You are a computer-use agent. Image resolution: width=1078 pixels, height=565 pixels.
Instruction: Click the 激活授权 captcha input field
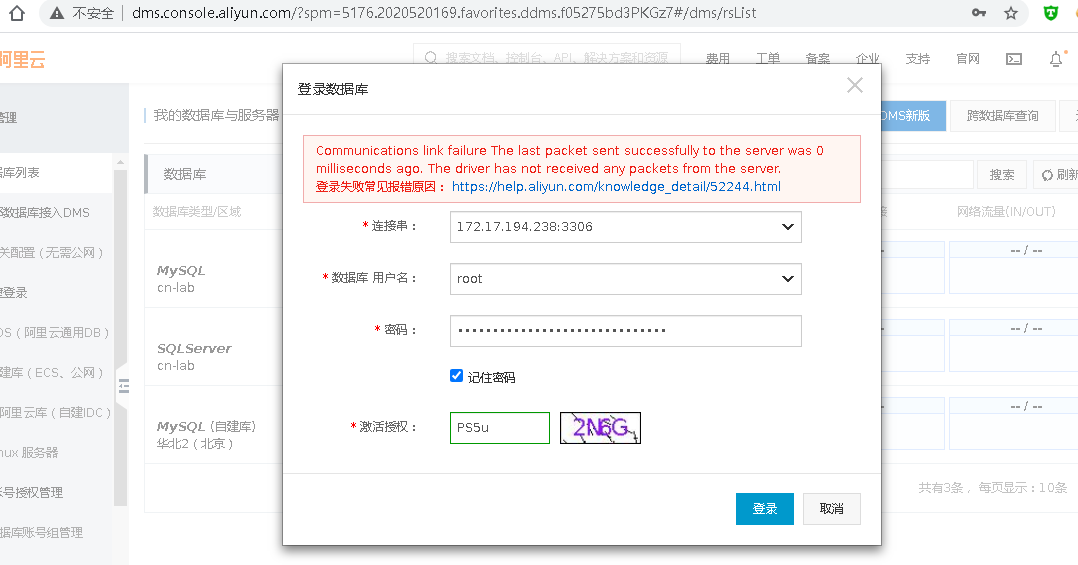tap(500, 428)
